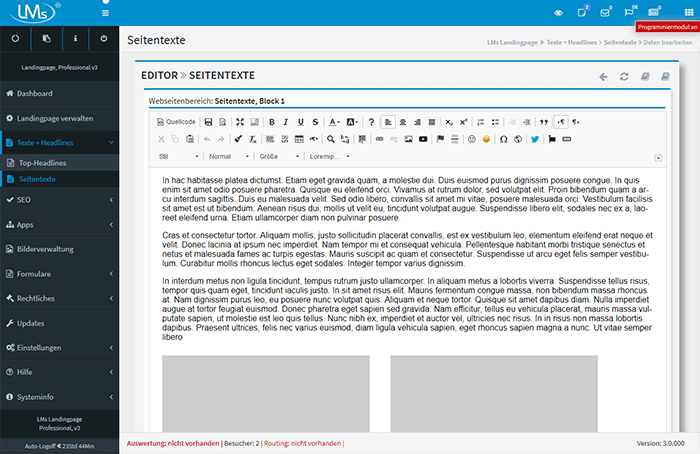700x454 pixels.
Task: Open Find with the magnifier icon
Action: pyautogui.click(x=330, y=139)
